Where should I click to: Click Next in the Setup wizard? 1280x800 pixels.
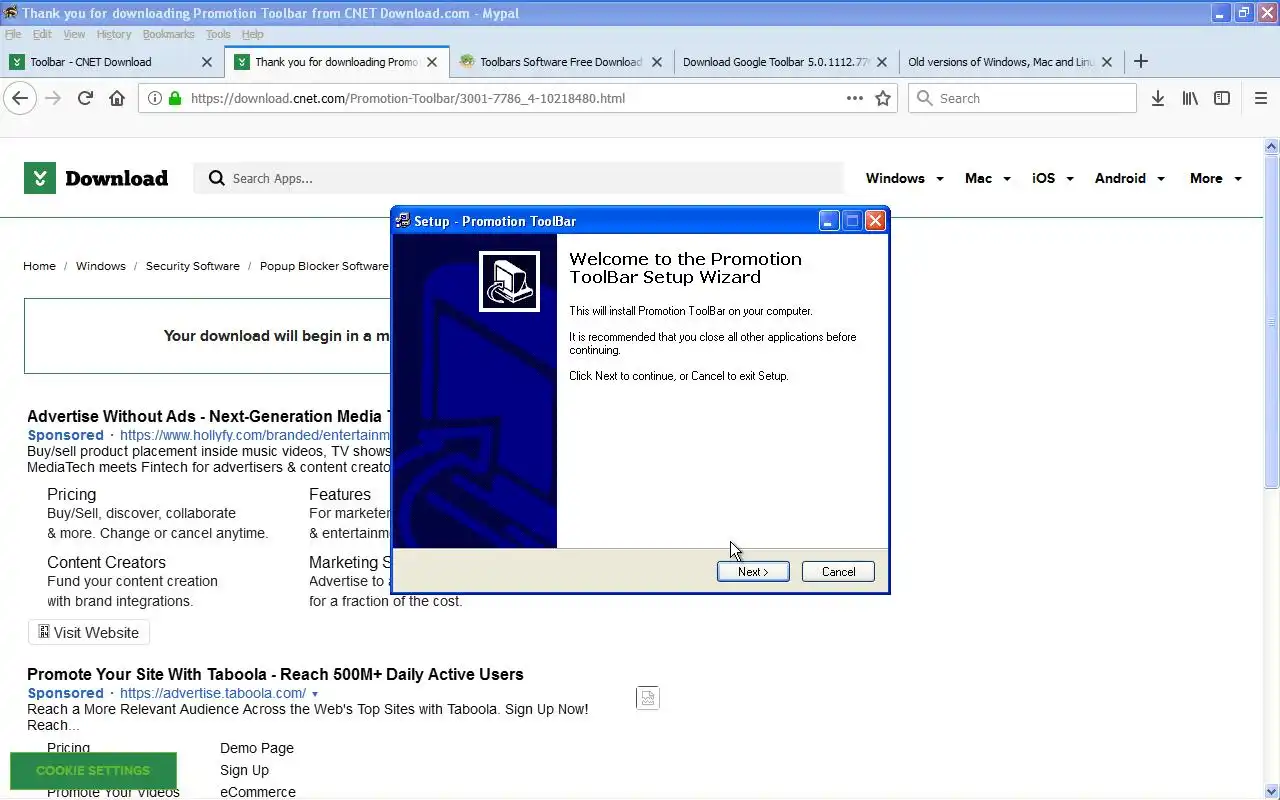point(753,572)
